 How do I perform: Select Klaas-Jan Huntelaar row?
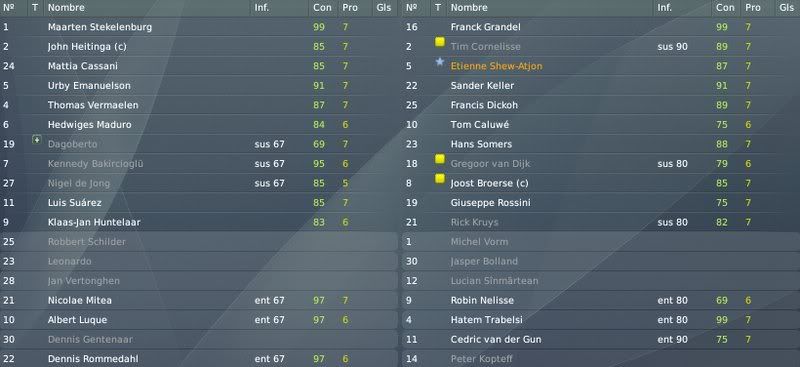tap(198, 223)
